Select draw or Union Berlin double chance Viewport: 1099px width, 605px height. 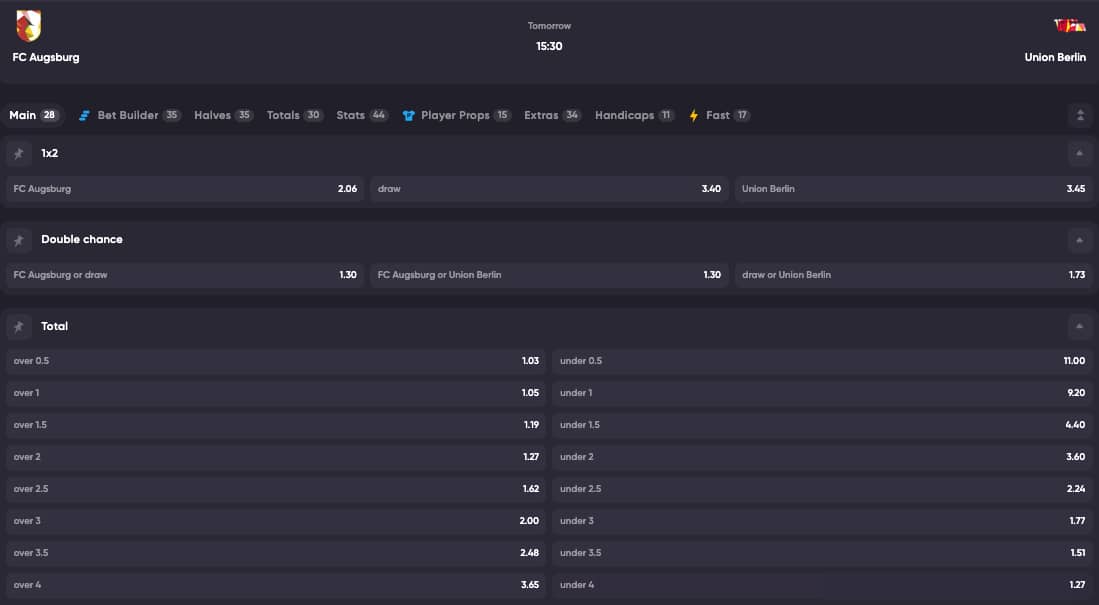(x=914, y=275)
